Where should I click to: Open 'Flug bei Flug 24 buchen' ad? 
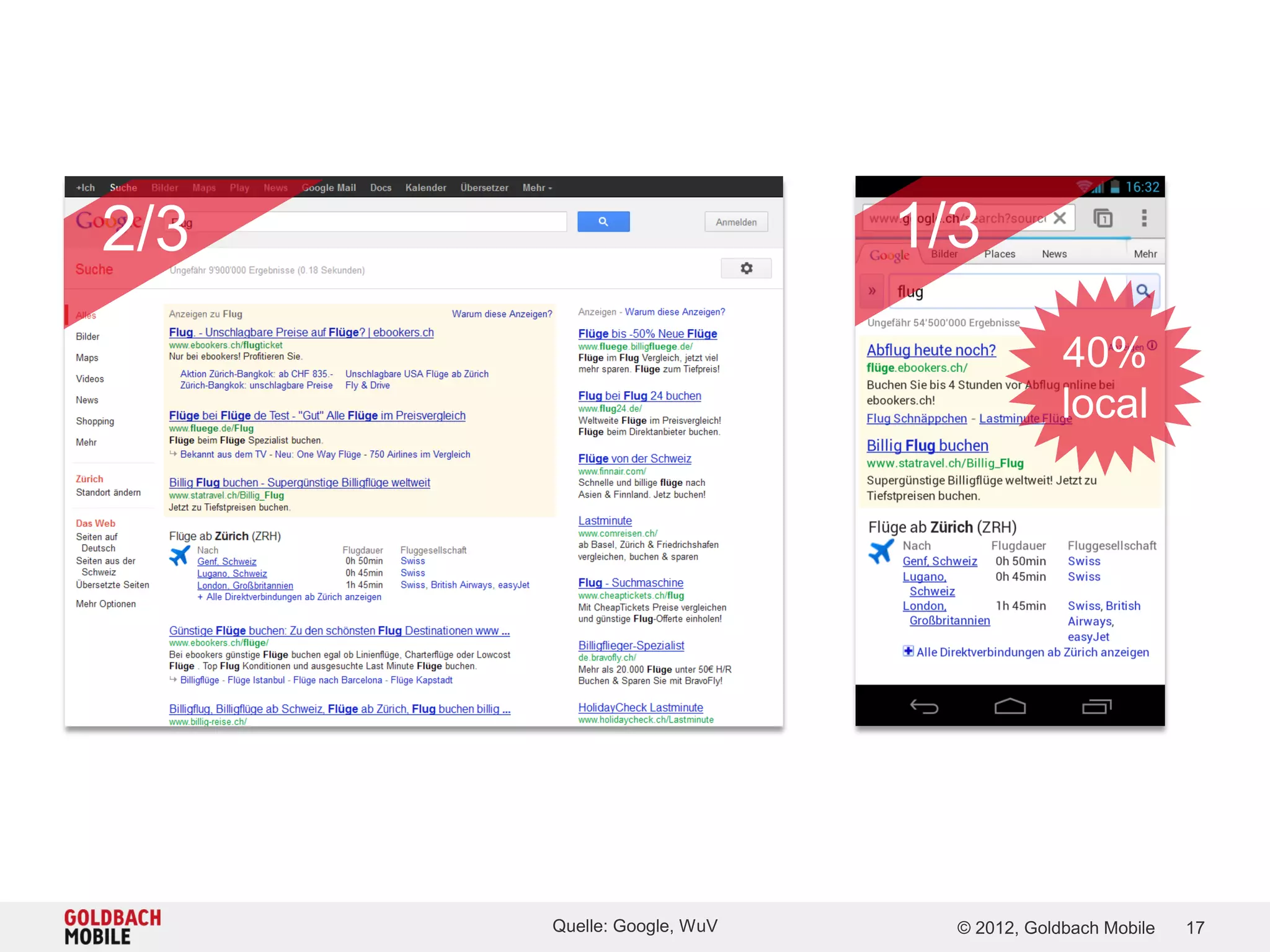[639, 395]
